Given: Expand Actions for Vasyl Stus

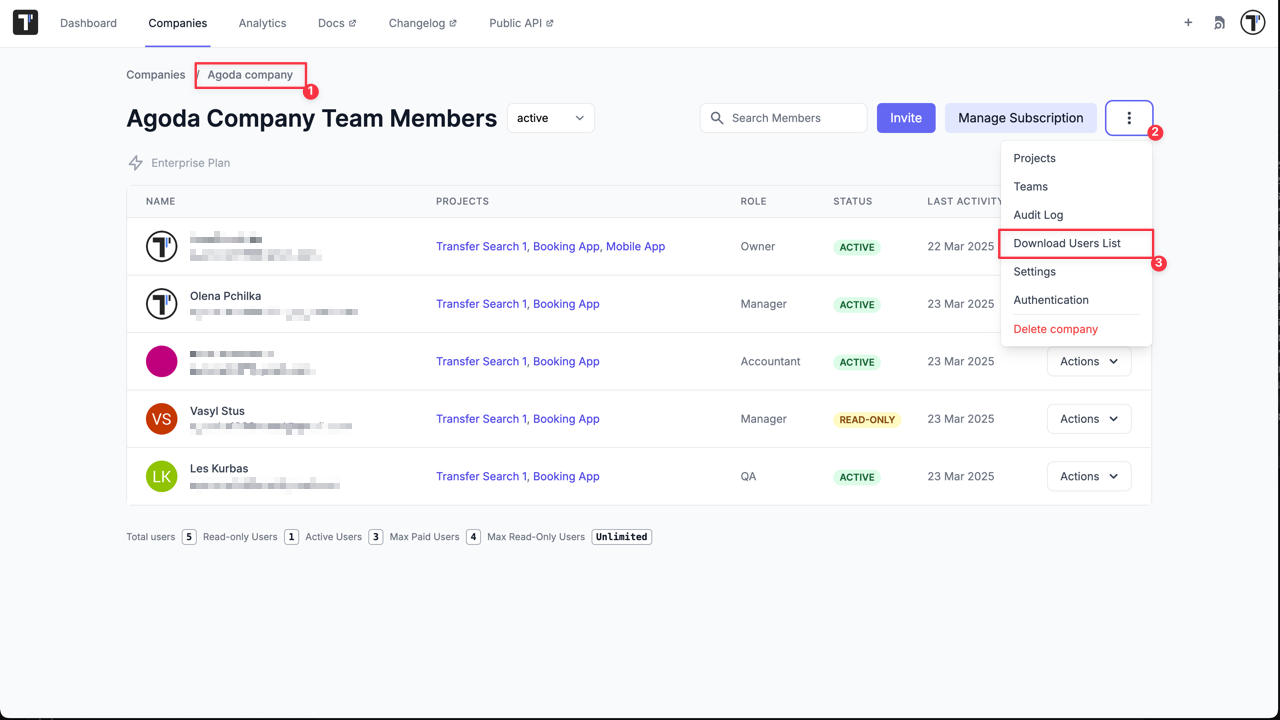Looking at the screenshot, I should coord(1088,418).
